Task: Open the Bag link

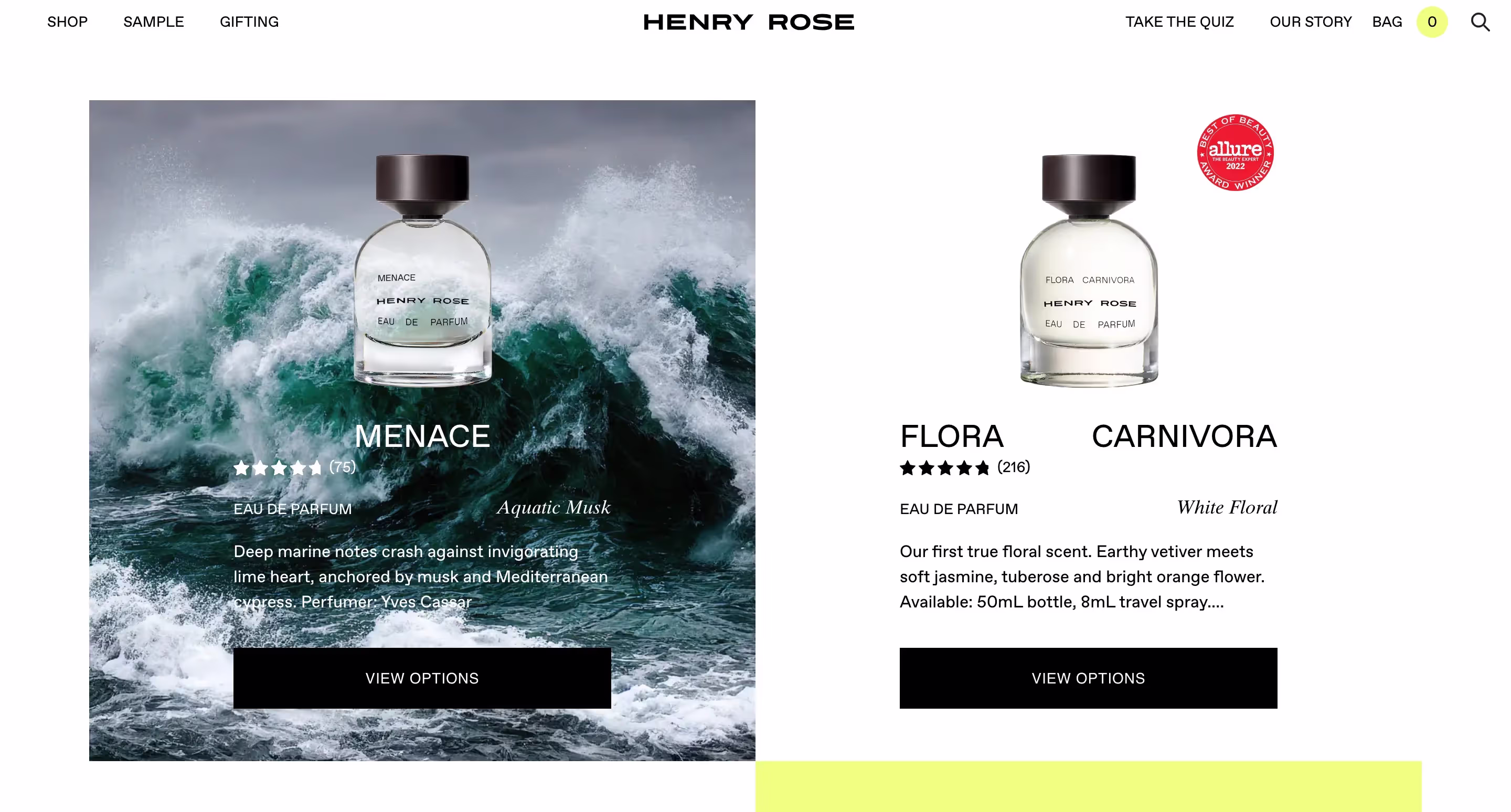Action: click(1387, 22)
